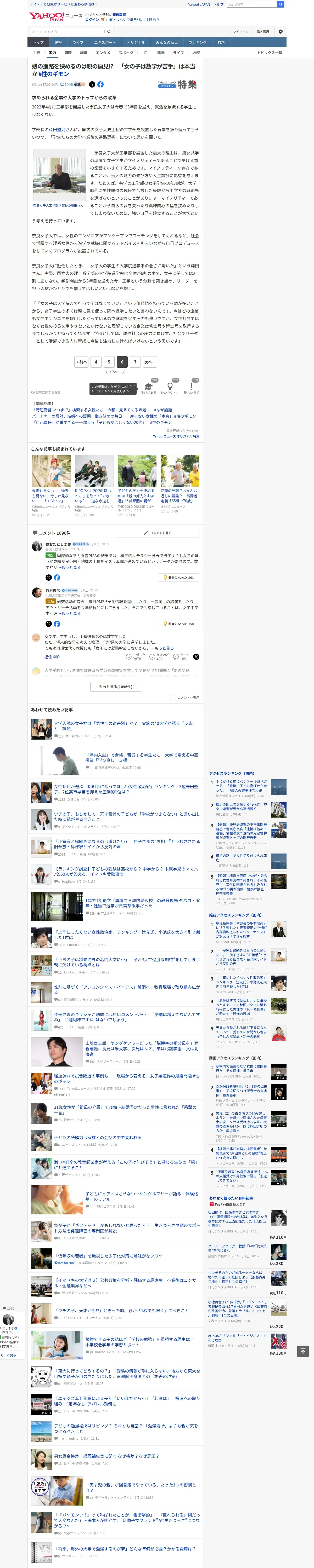
Task: Share the article on Facebook from the header
Action: [x=100, y=85]
